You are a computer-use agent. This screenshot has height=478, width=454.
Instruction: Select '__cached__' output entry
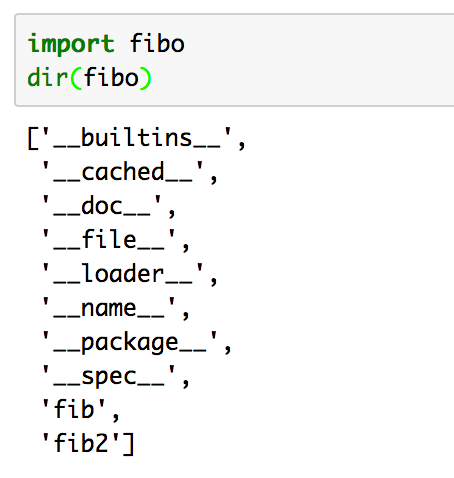122,172
